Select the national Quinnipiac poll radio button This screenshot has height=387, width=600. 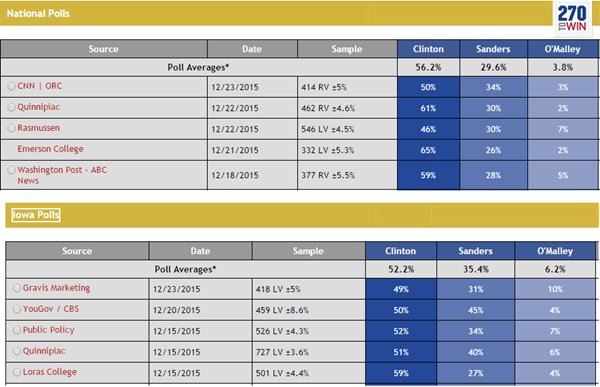coord(11,107)
